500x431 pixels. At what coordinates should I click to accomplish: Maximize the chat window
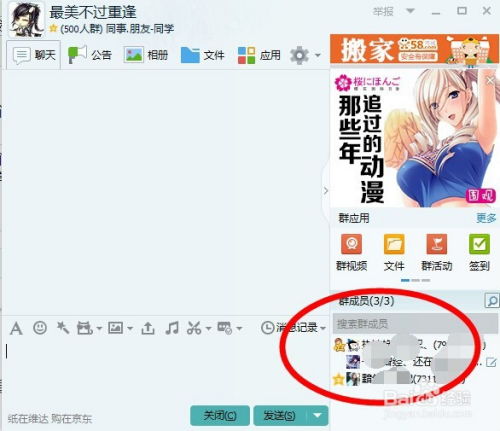pyautogui.click(x=462, y=11)
